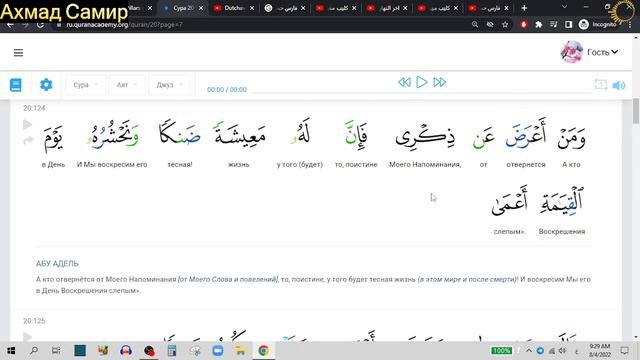Click the ayah number 20:124
Viewport: 640px width, 360px height.
click(34, 108)
